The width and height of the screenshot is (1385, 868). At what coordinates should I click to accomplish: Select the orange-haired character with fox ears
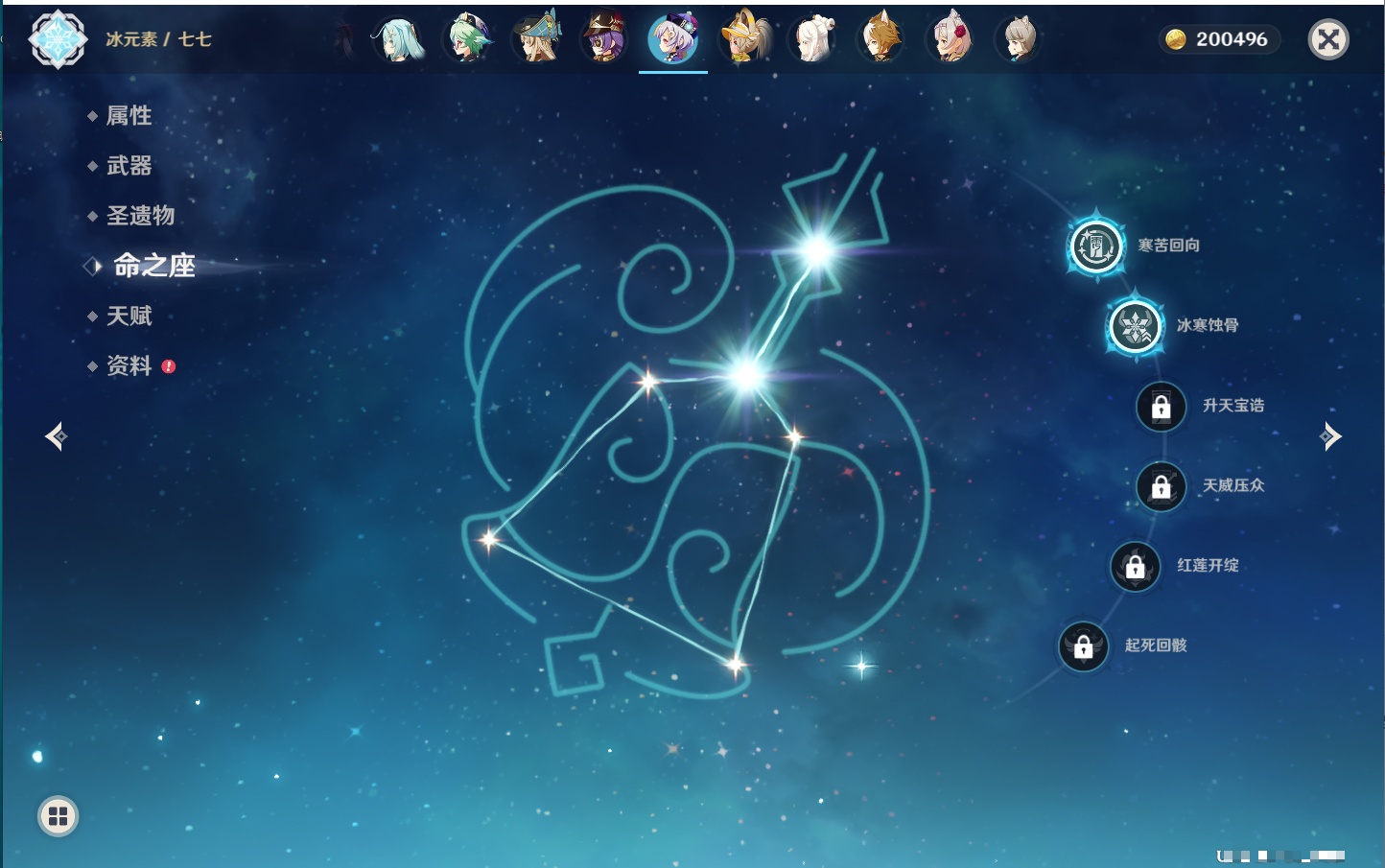pyautogui.click(x=880, y=40)
